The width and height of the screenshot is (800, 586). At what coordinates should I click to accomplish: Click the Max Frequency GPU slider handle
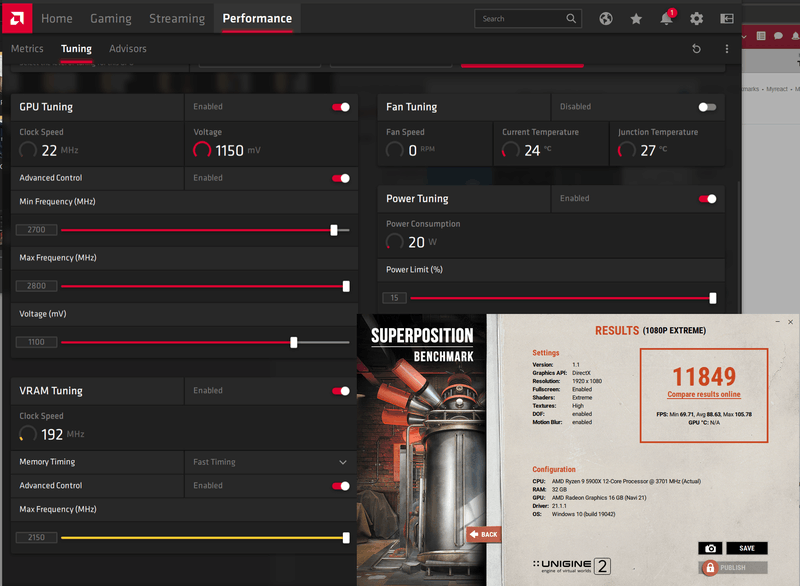[346, 286]
